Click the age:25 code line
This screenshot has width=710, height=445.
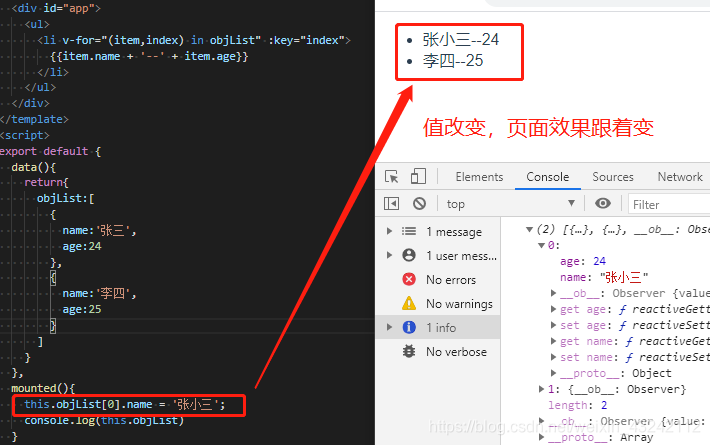click(x=82, y=309)
